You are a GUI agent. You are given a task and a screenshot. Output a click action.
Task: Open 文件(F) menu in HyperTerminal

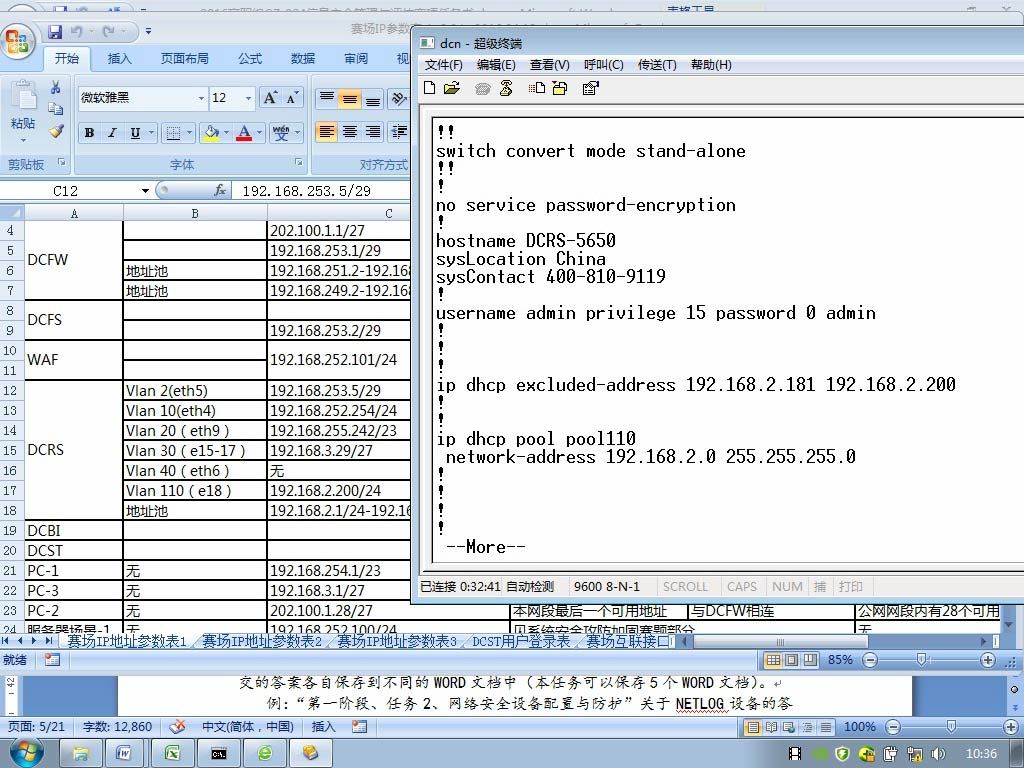pyautogui.click(x=443, y=65)
